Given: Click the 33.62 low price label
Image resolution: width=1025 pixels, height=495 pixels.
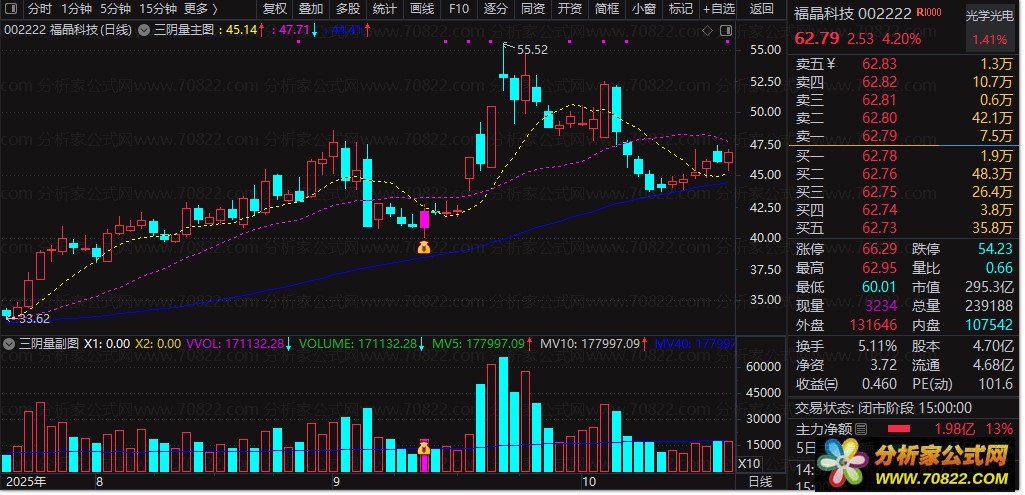Looking at the screenshot, I should pyautogui.click(x=34, y=319).
